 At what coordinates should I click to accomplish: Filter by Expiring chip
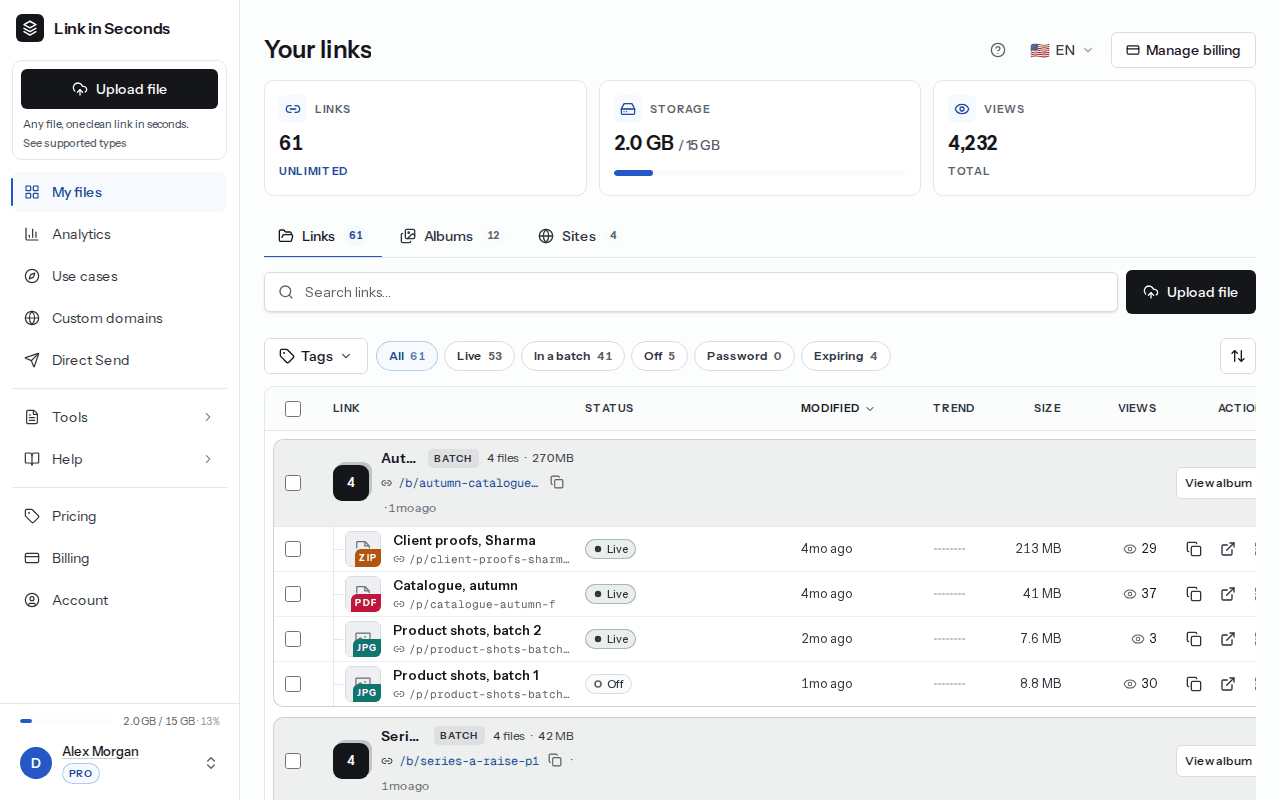846,356
